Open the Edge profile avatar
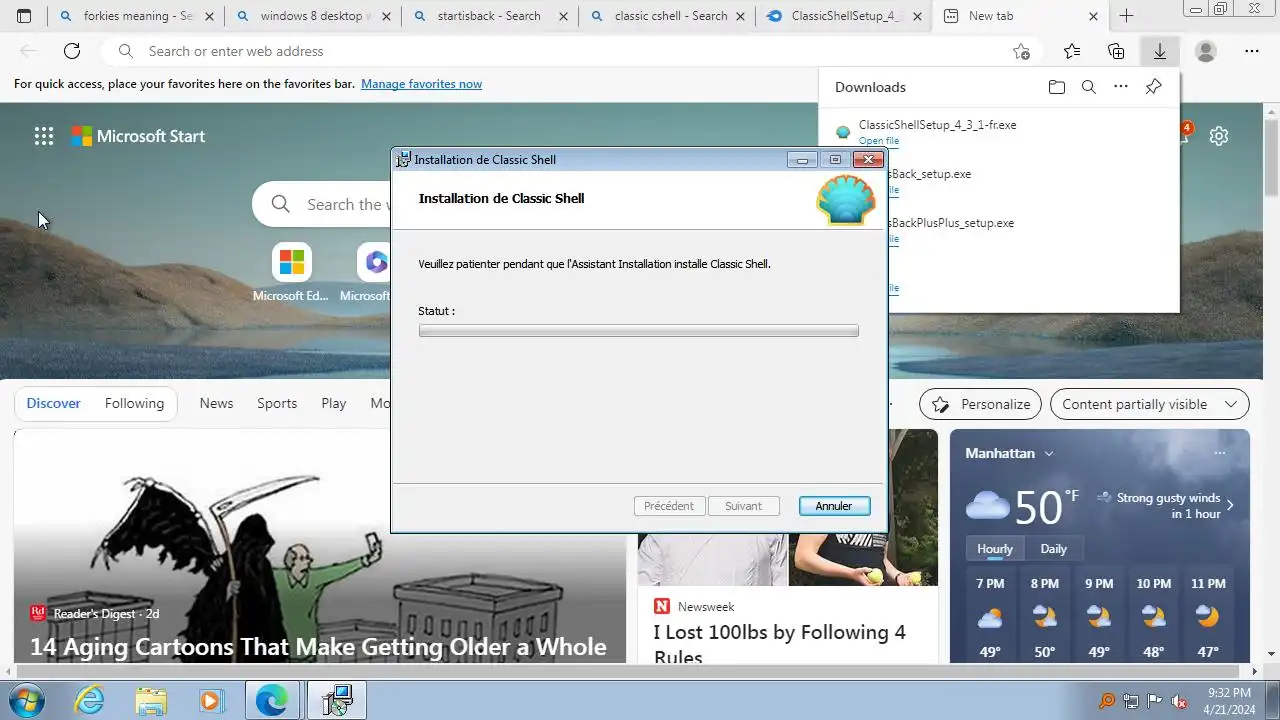 pos(1206,51)
